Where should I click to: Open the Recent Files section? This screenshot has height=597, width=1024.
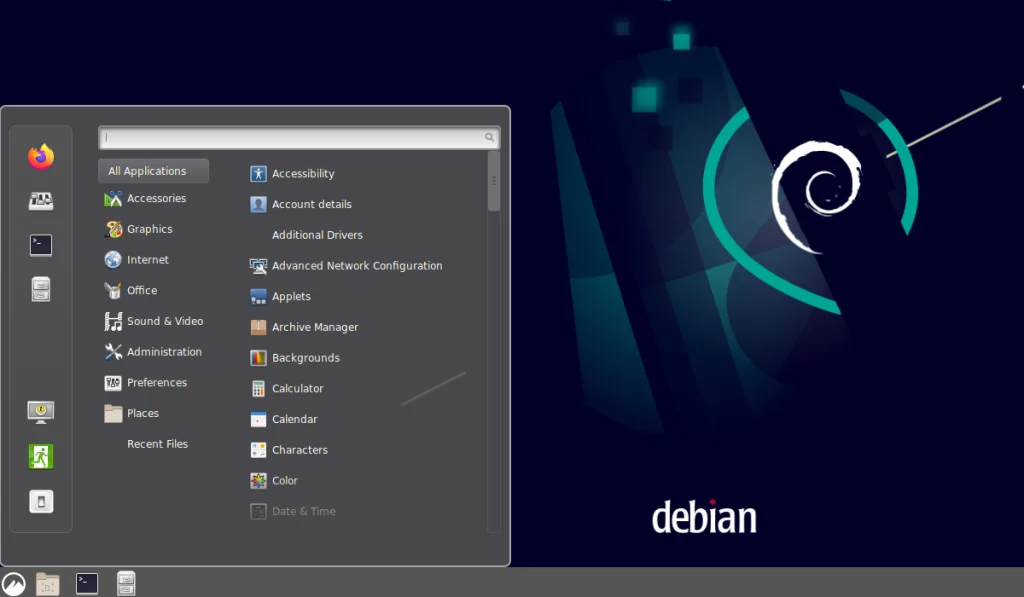click(x=157, y=443)
